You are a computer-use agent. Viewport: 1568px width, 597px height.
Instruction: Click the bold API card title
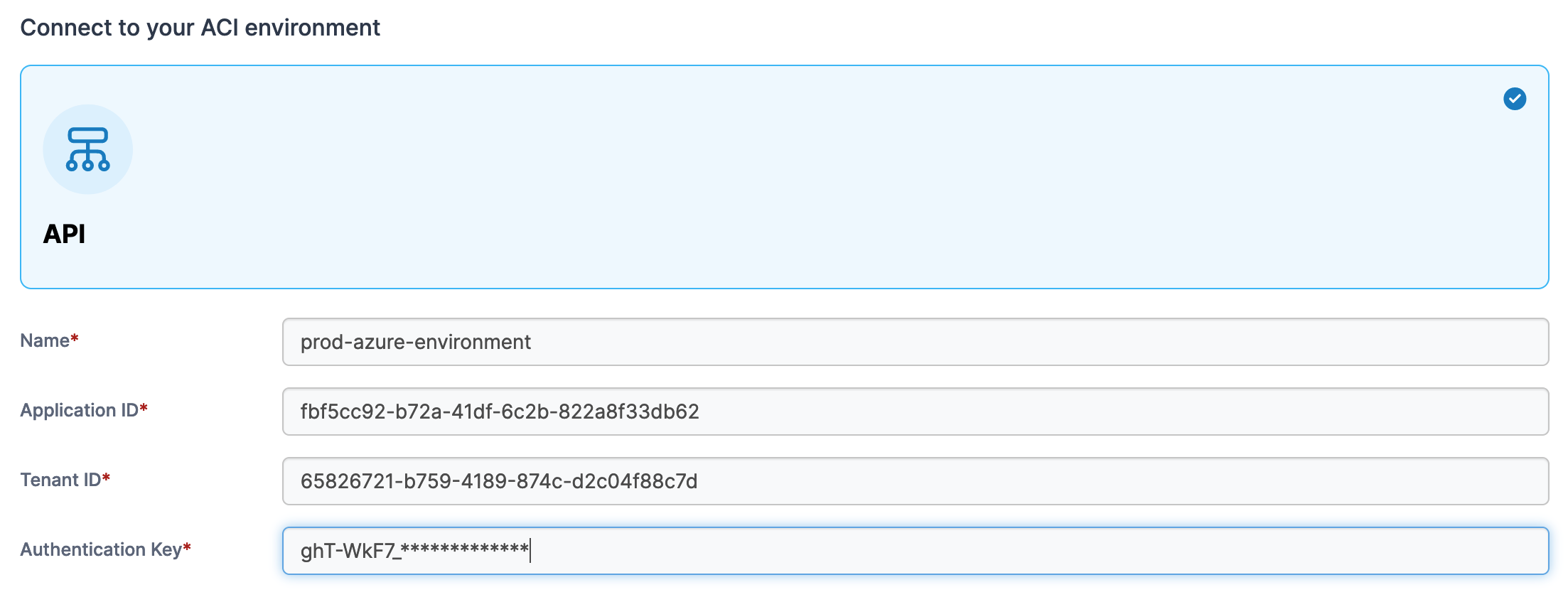[64, 234]
